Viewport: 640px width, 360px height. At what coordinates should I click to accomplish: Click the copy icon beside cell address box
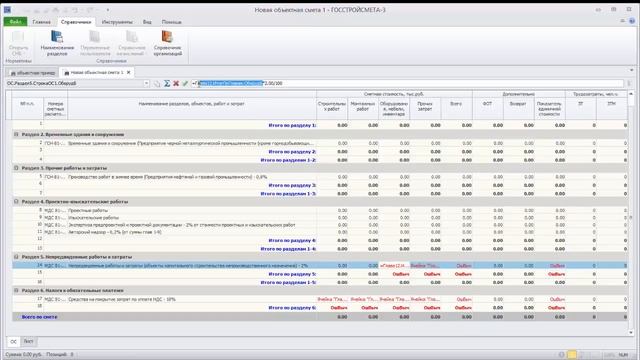point(157,83)
